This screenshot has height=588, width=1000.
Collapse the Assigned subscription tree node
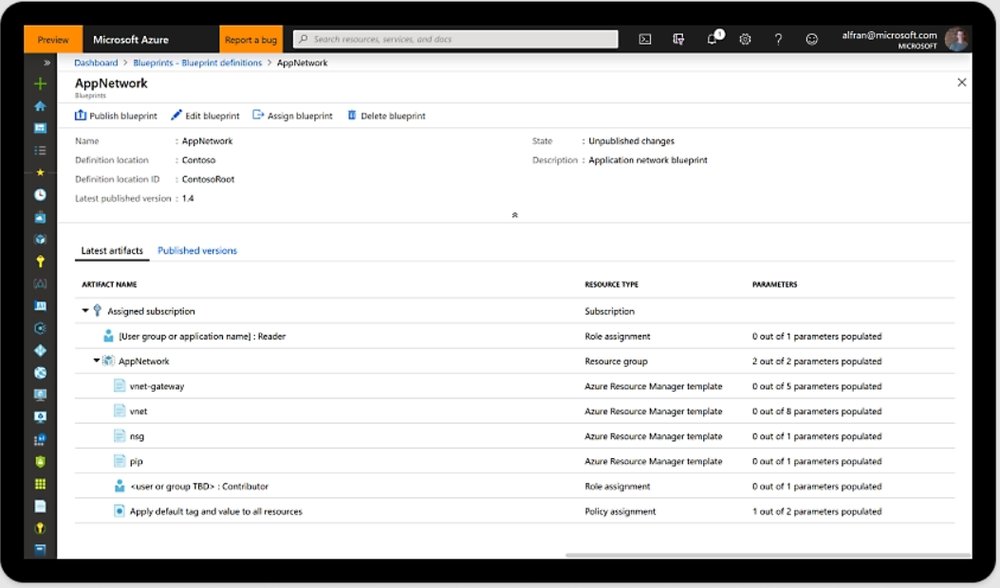(x=85, y=311)
